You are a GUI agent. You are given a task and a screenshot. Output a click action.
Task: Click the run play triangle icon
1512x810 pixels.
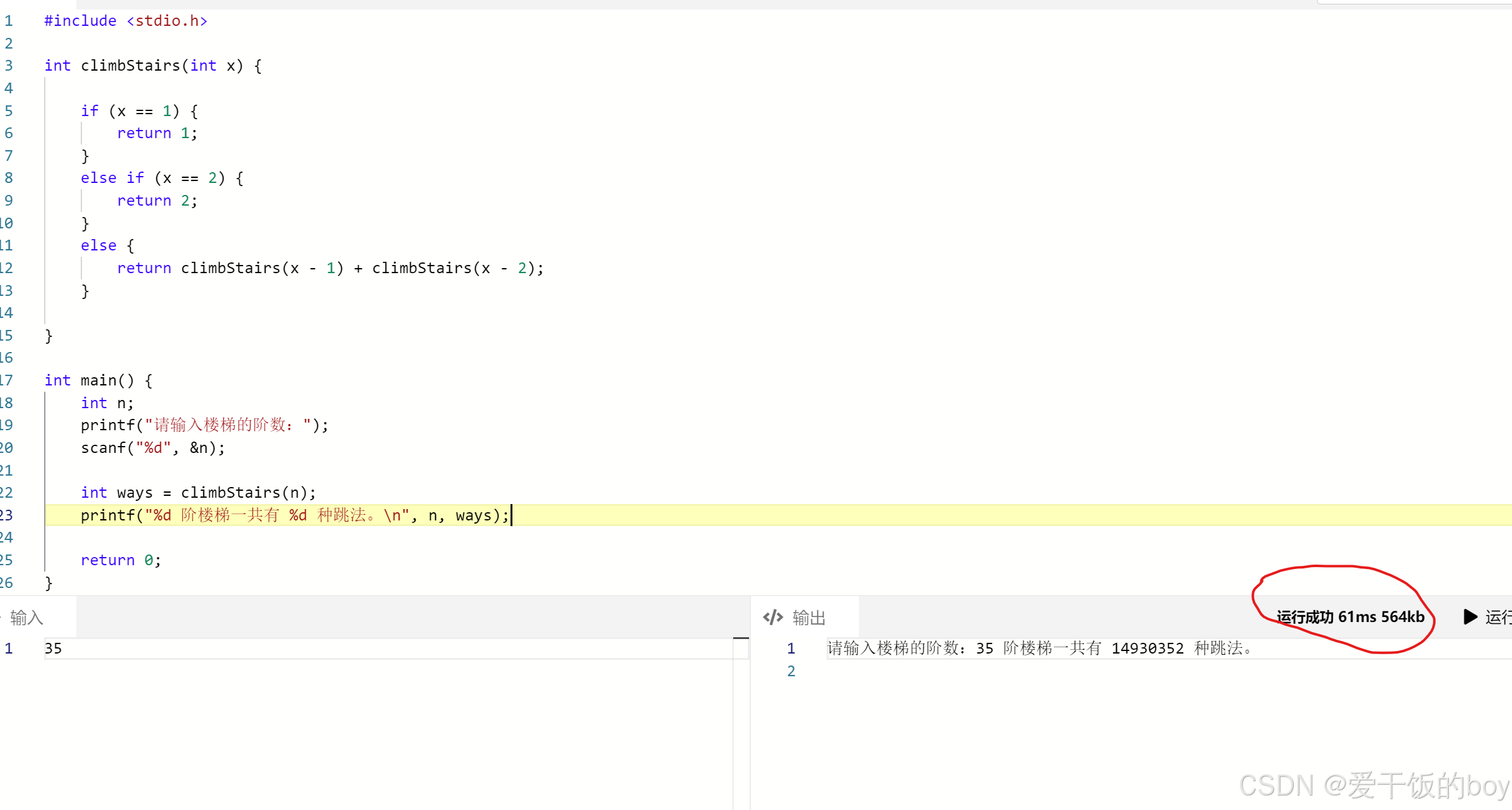coord(1470,616)
